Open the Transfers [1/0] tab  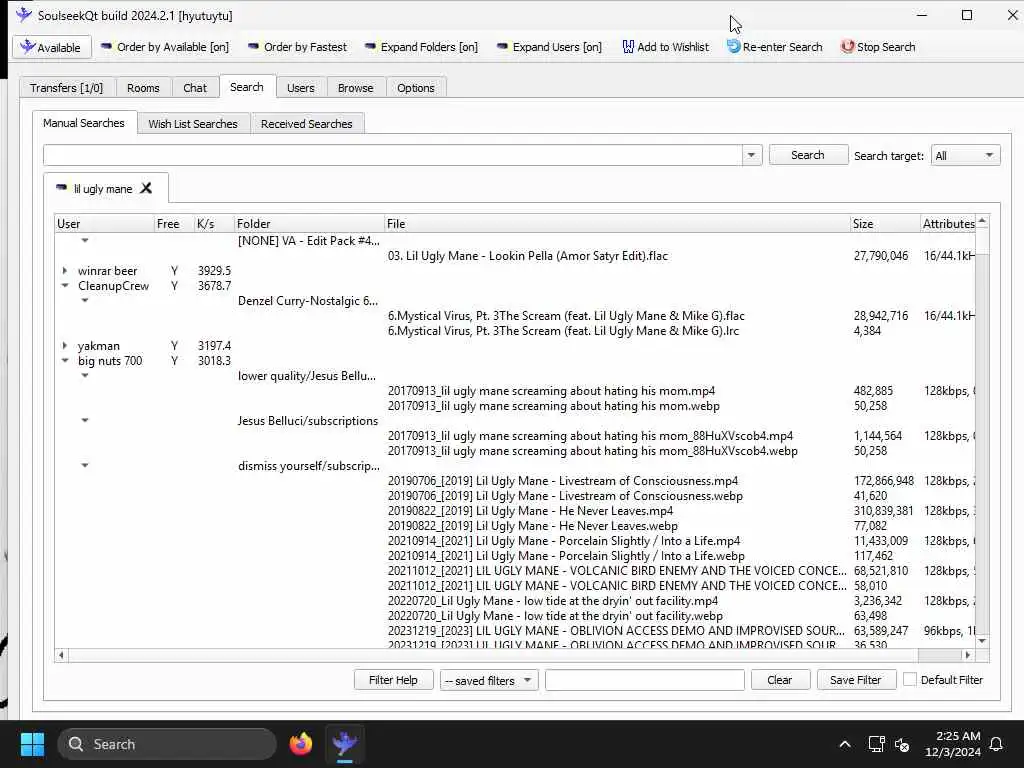[x=67, y=88]
